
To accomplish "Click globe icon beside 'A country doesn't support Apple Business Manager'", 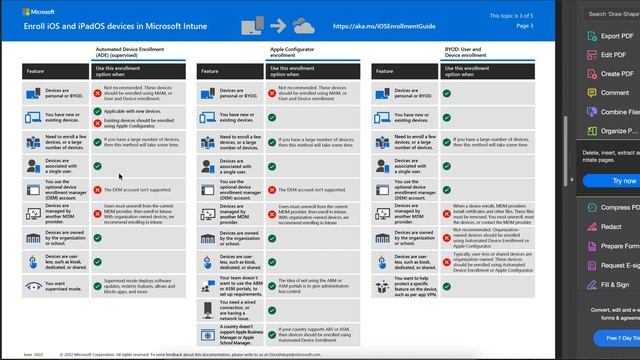I will (208, 335).
